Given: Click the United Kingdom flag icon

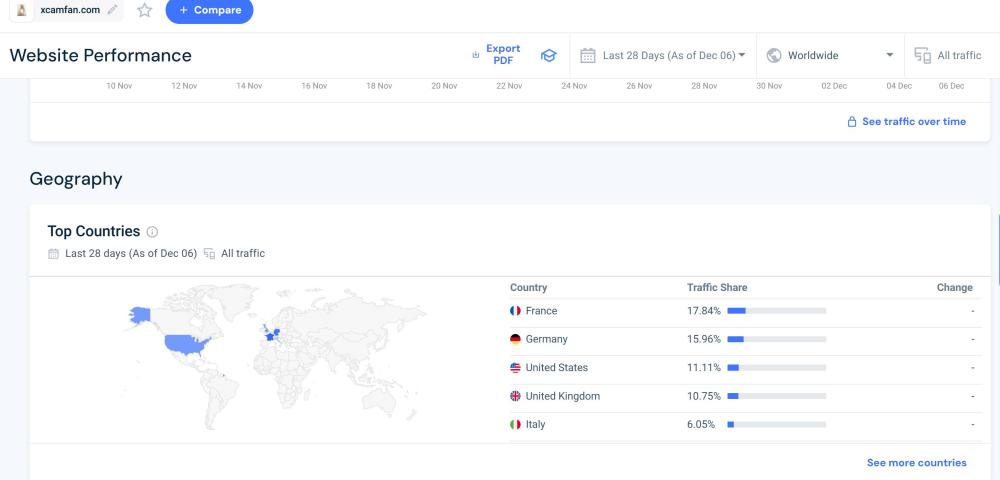Looking at the screenshot, I should coord(515,396).
